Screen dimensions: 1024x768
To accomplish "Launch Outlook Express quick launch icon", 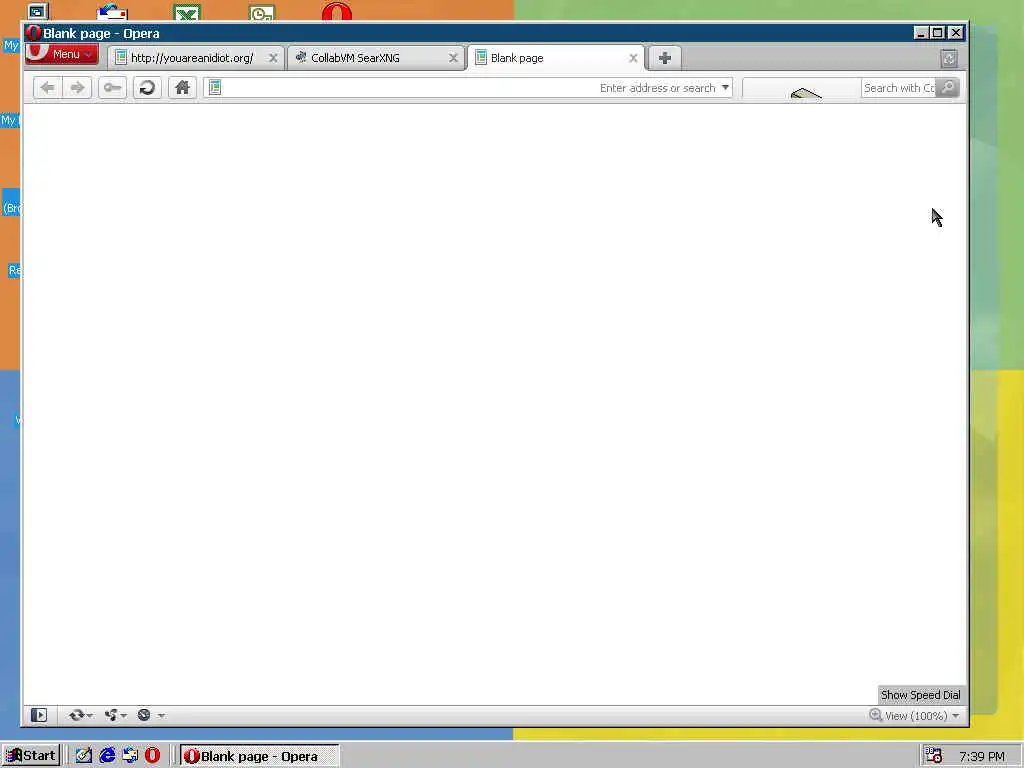I will click(130, 756).
